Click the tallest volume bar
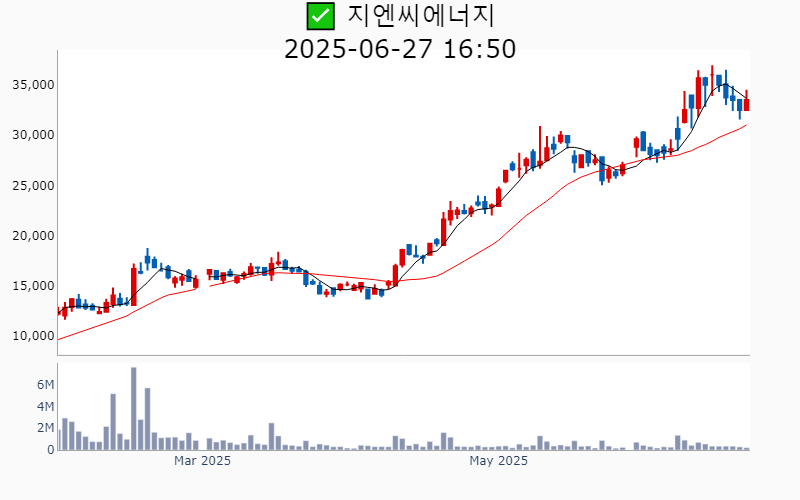 134,409
